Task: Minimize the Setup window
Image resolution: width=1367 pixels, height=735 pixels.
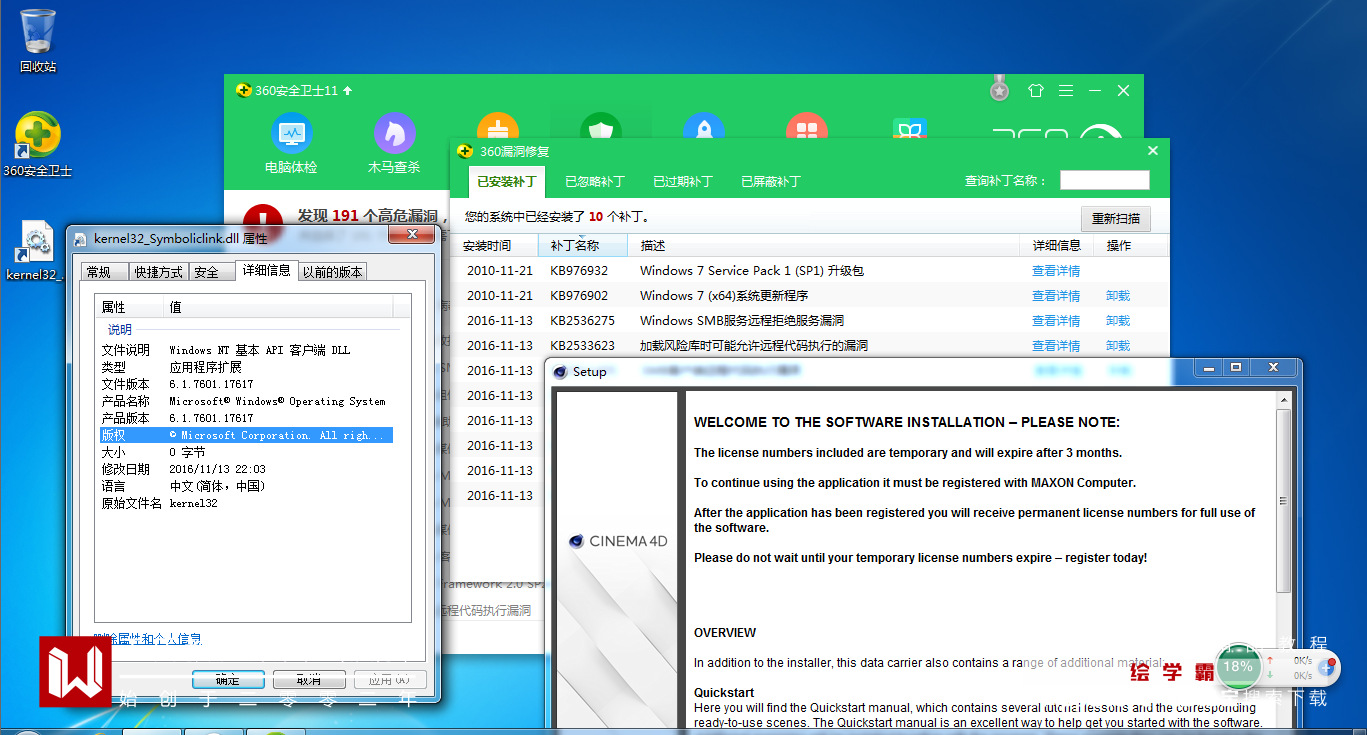Action: (1209, 368)
